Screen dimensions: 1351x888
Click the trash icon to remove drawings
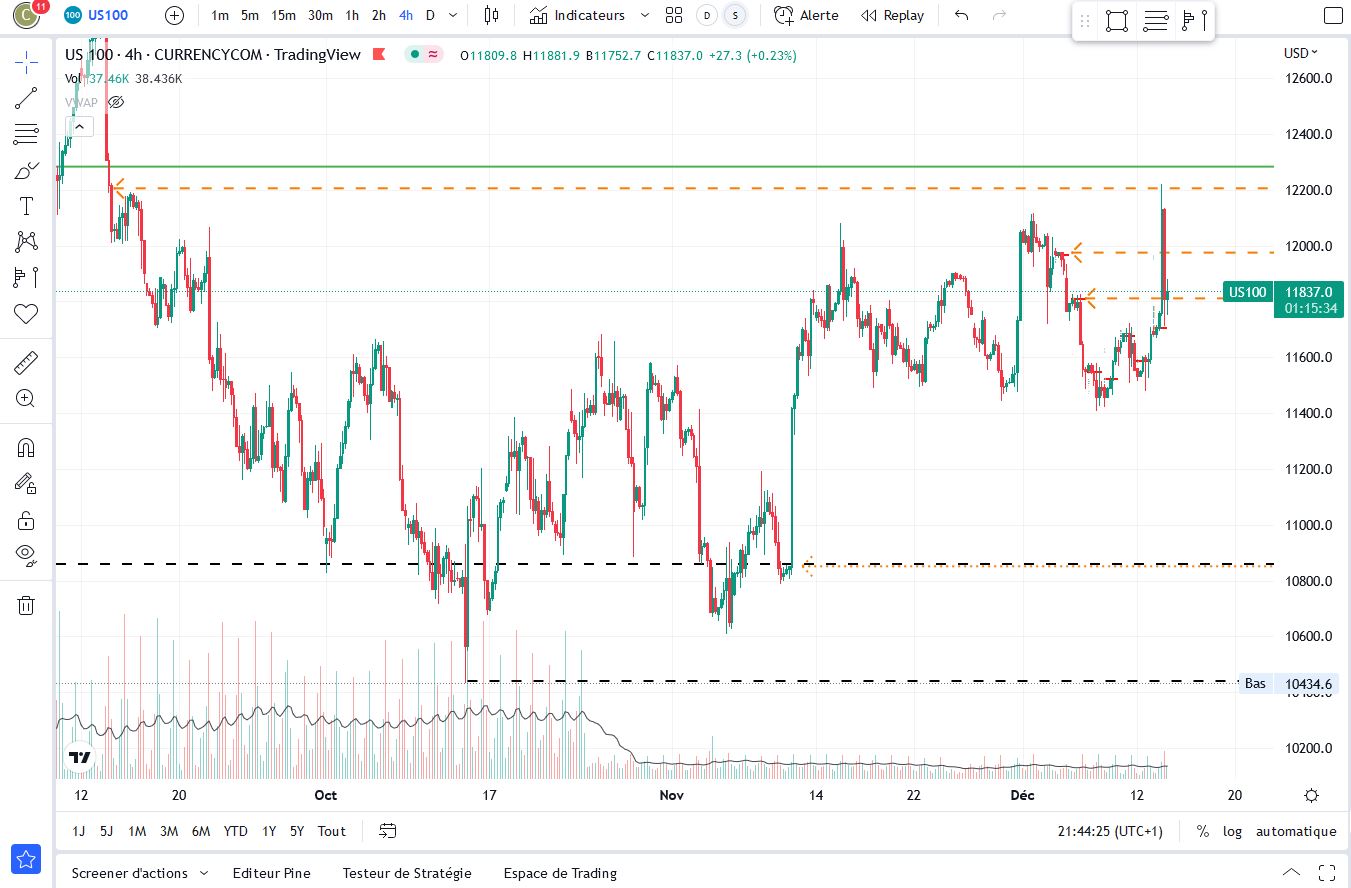(x=26, y=605)
